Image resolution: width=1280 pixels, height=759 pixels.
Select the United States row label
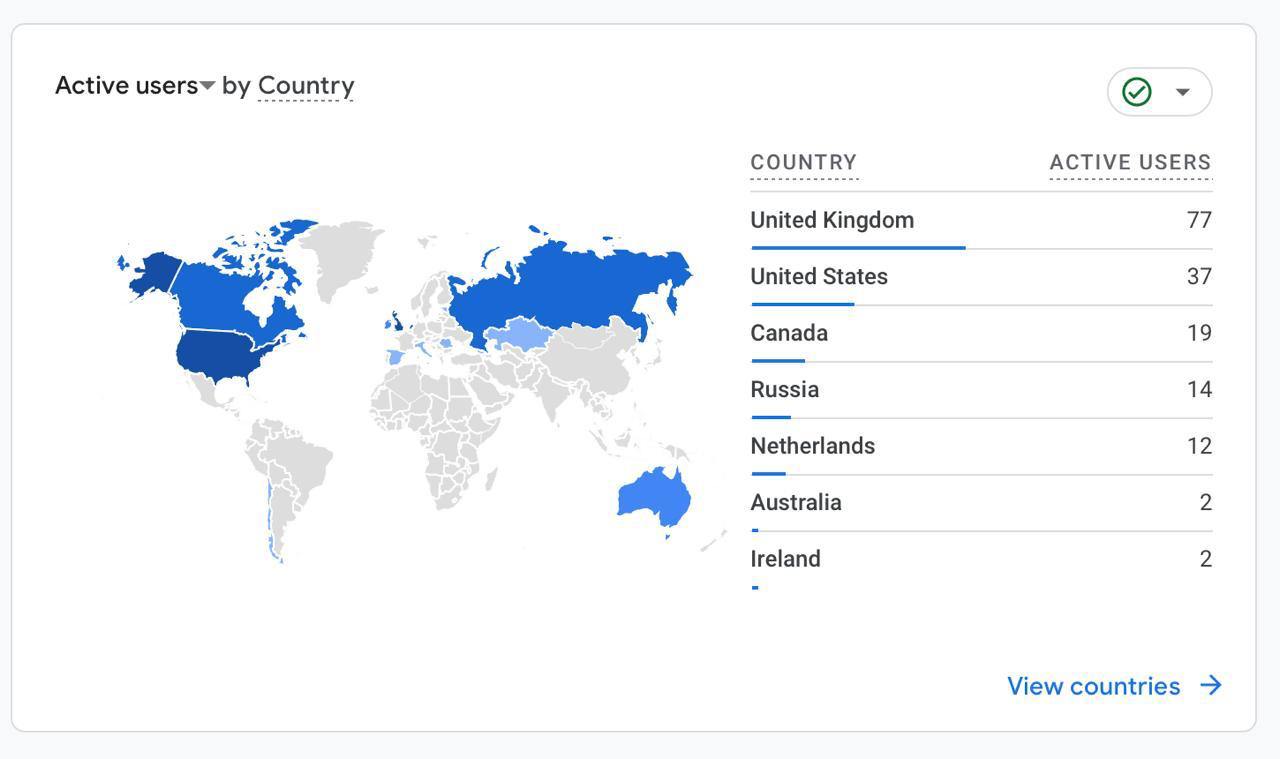point(819,277)
